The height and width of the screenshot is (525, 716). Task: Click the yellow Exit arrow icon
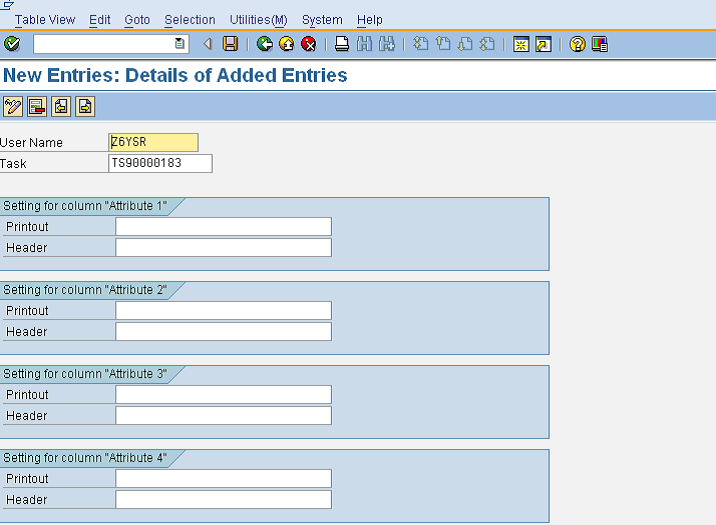(287, 44)
